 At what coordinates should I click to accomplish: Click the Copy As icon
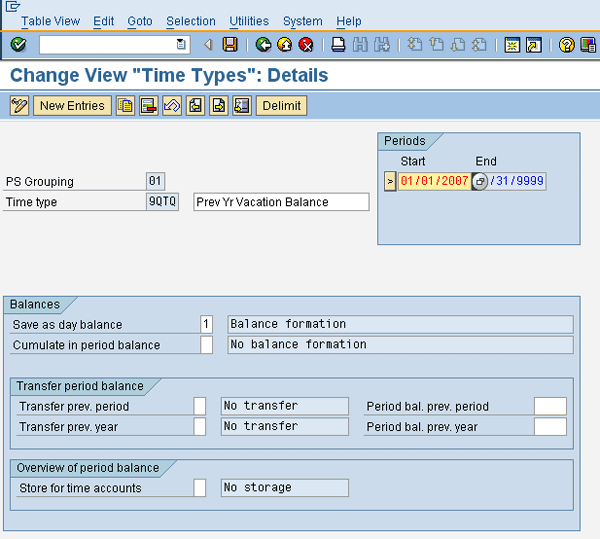126,106
